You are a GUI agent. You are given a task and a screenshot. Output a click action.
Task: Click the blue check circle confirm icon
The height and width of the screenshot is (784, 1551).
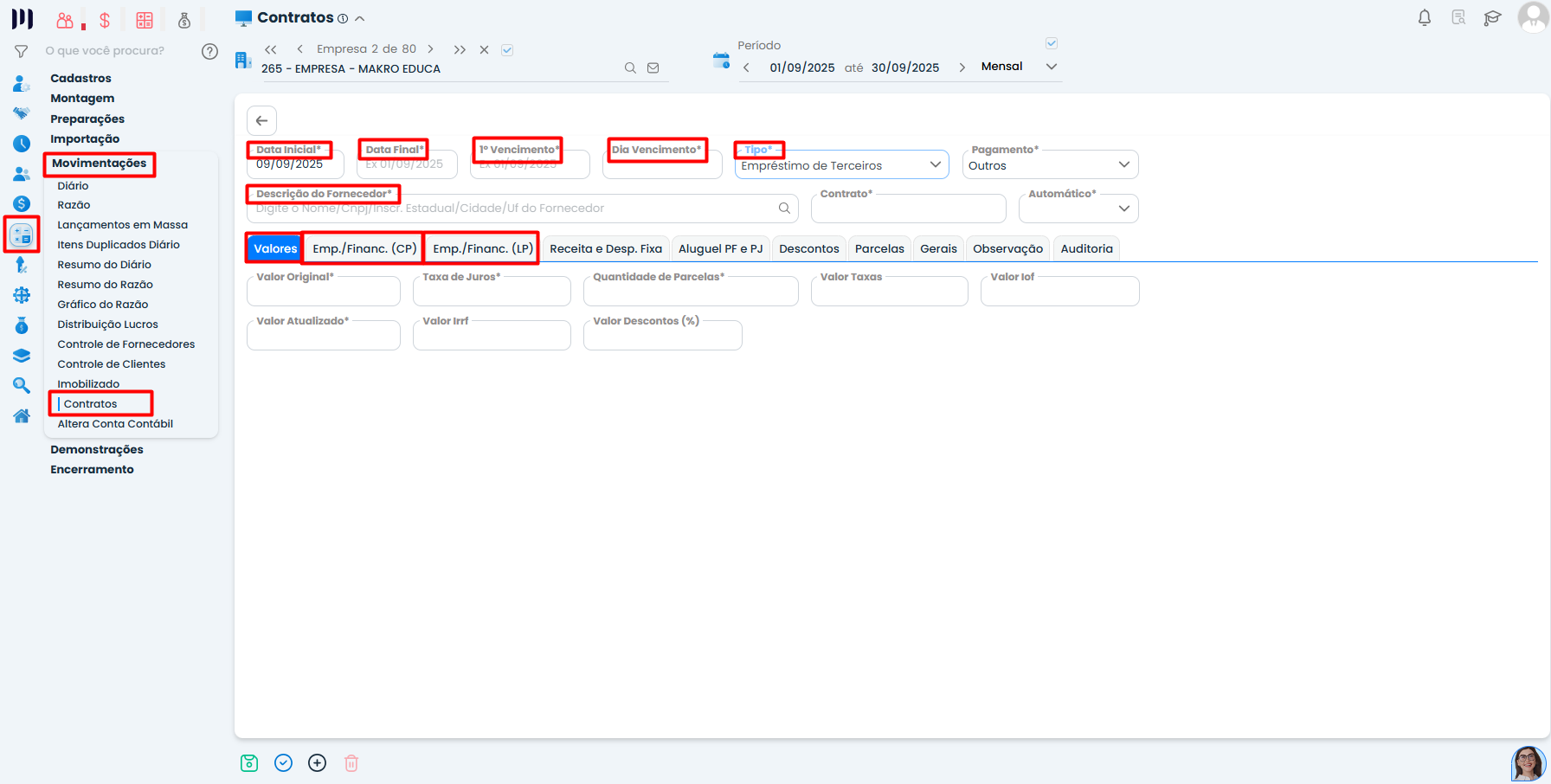click(283, 763)
